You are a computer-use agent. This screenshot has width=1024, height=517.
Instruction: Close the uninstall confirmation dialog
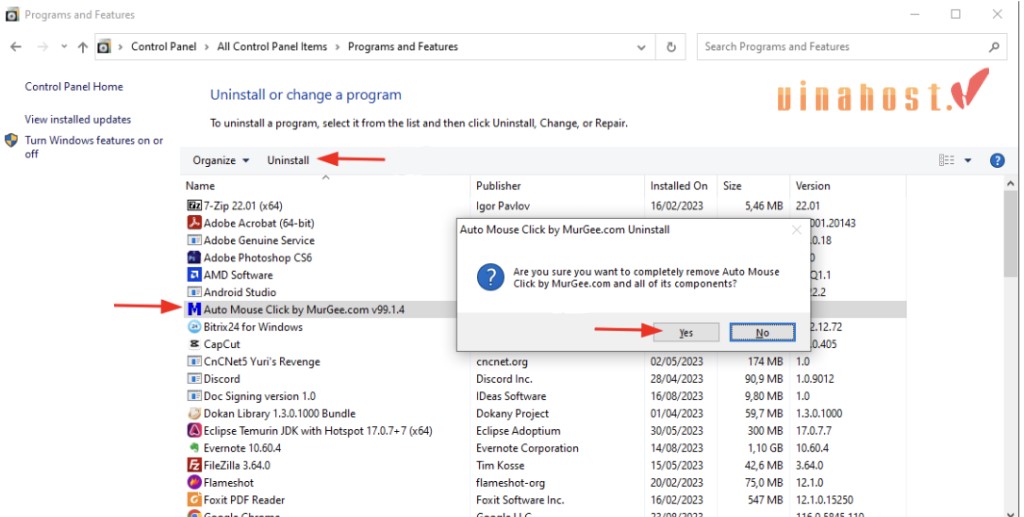(796, 230)
